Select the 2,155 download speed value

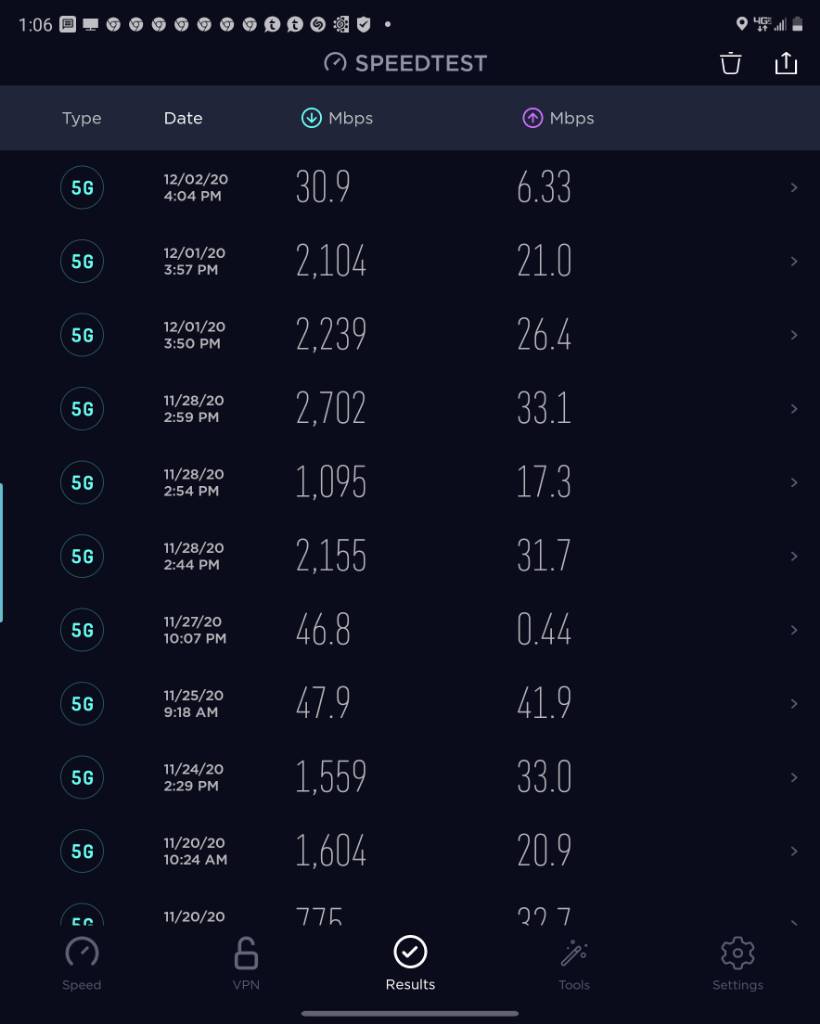pos(331,556)
